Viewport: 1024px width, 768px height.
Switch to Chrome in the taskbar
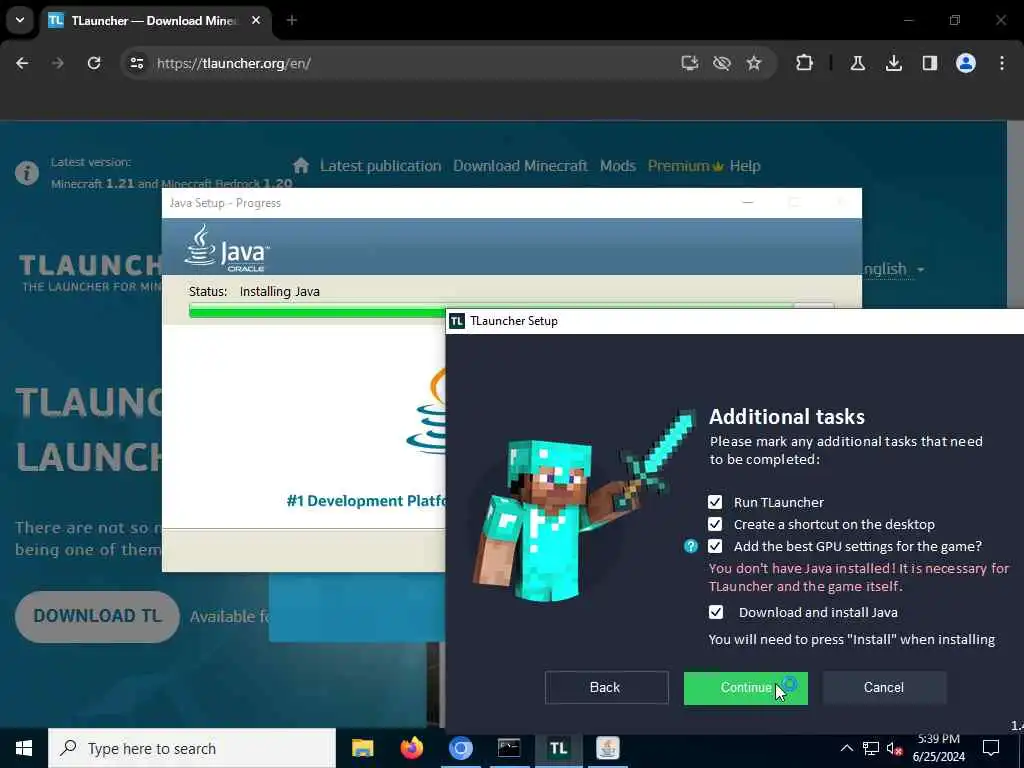460,748
